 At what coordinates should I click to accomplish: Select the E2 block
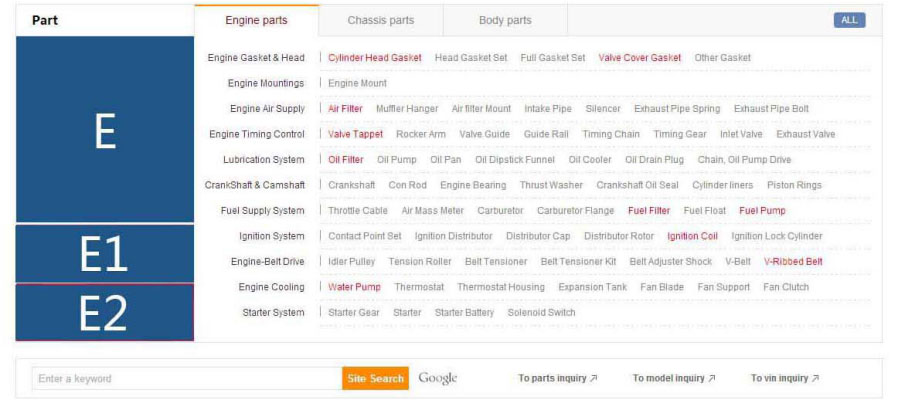click(105, 312)
